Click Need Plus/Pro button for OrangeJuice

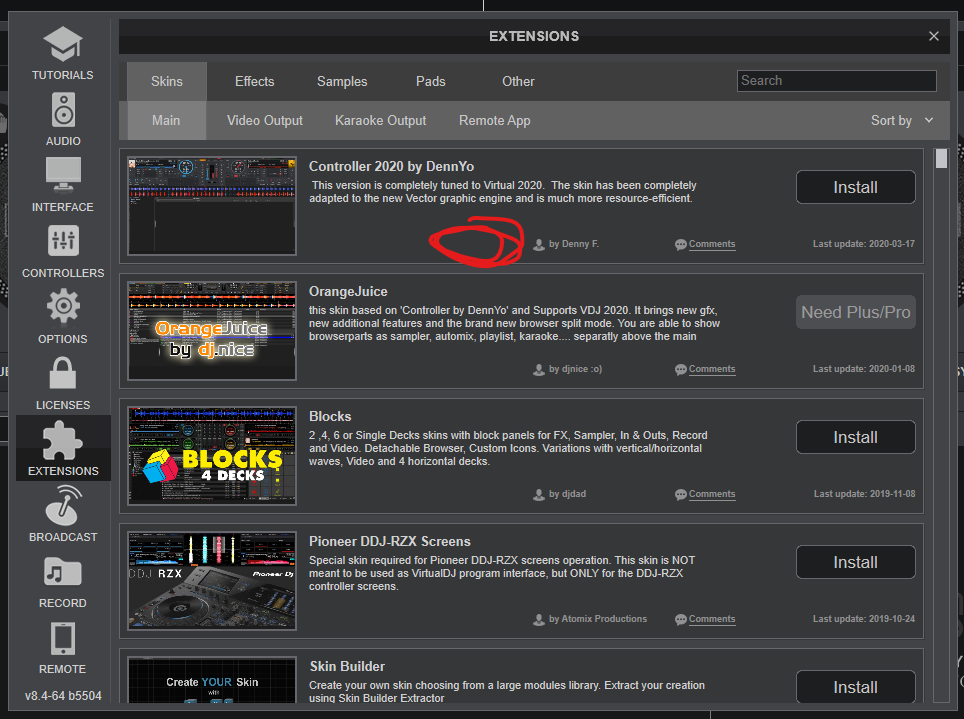[x=855, y=312]
